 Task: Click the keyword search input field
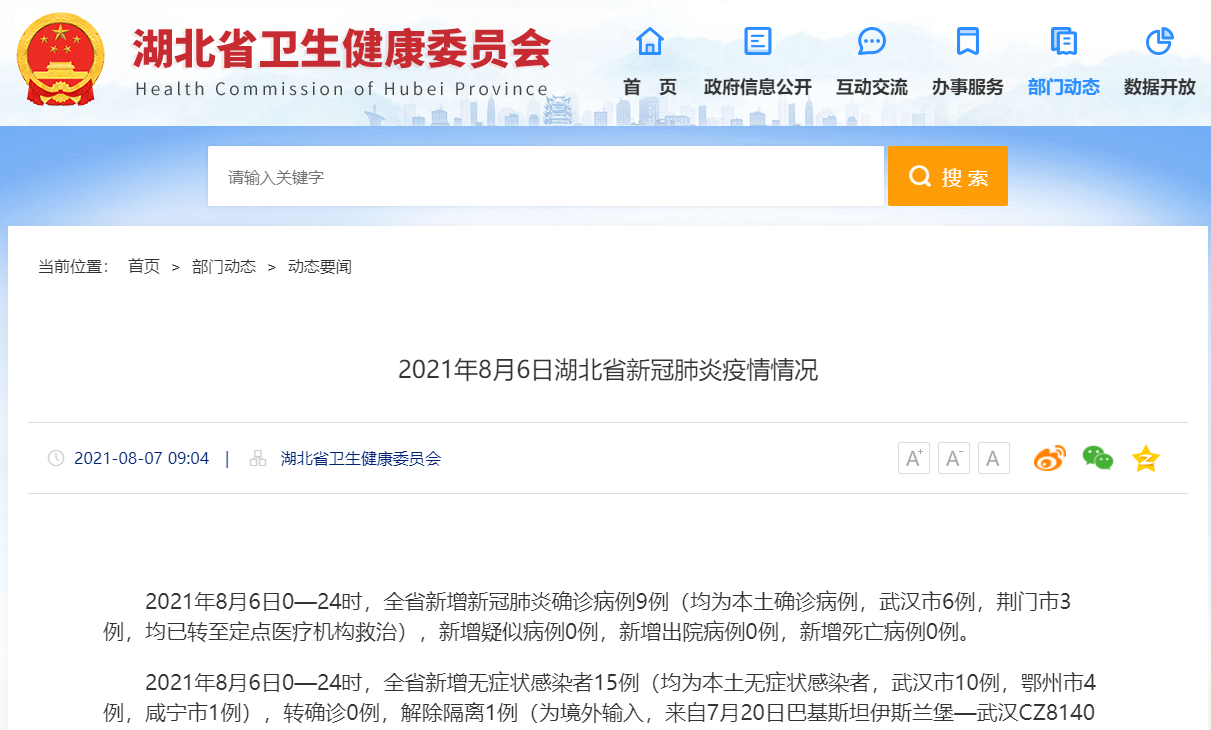point(545,176)
